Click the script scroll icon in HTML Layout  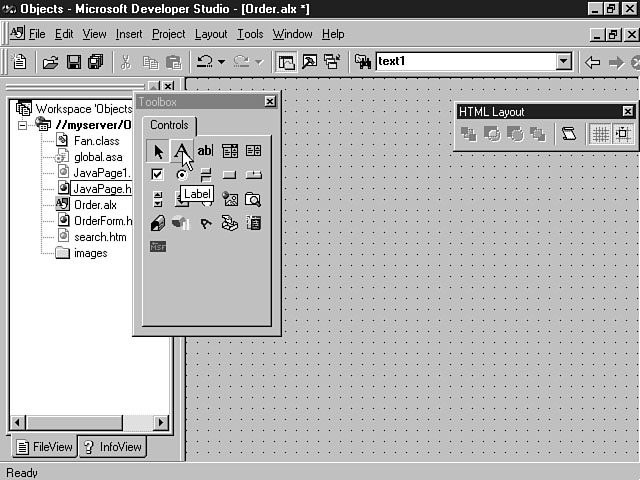(x=568, y=134)
